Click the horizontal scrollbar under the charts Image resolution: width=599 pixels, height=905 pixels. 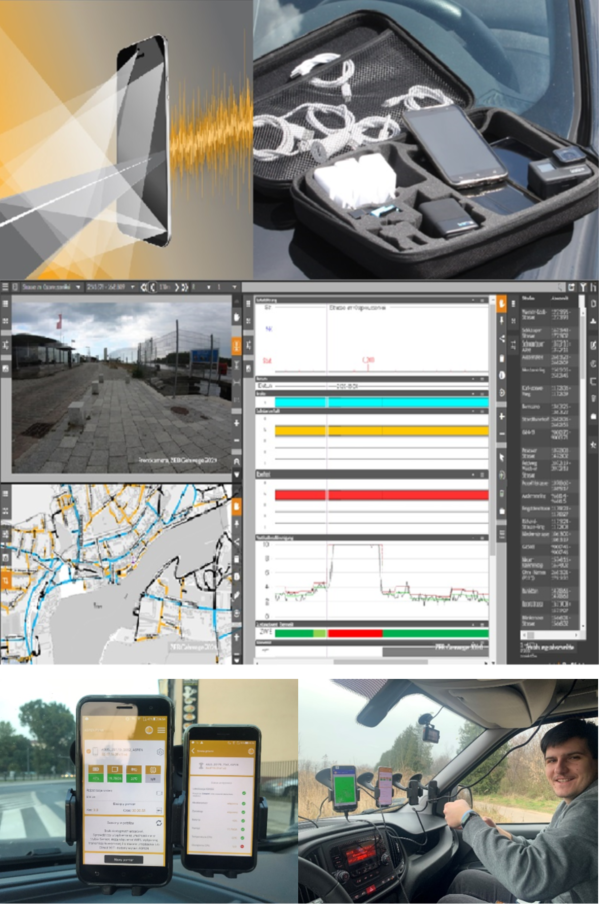tap(373, 661)
